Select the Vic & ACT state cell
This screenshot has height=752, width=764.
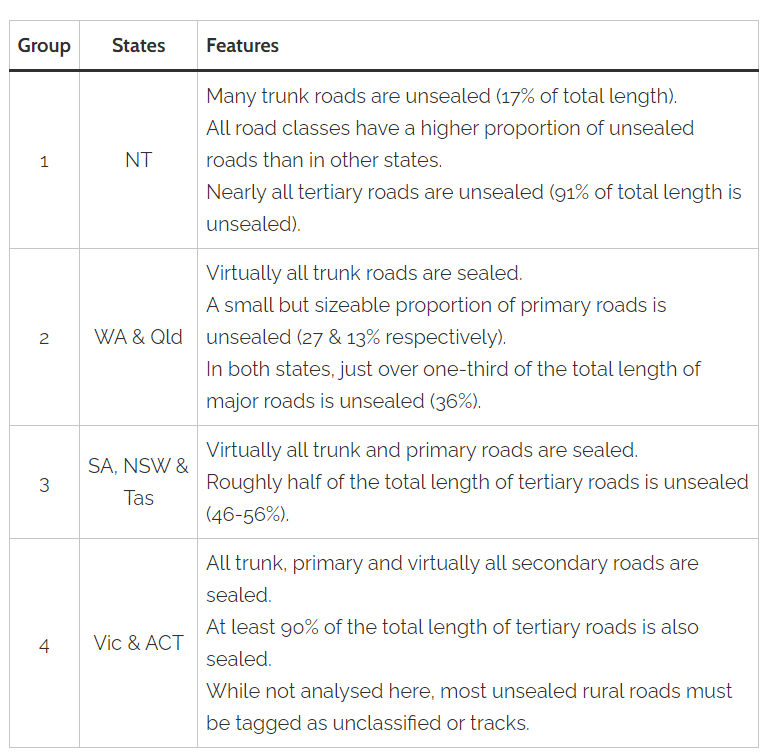pos(138,643)
